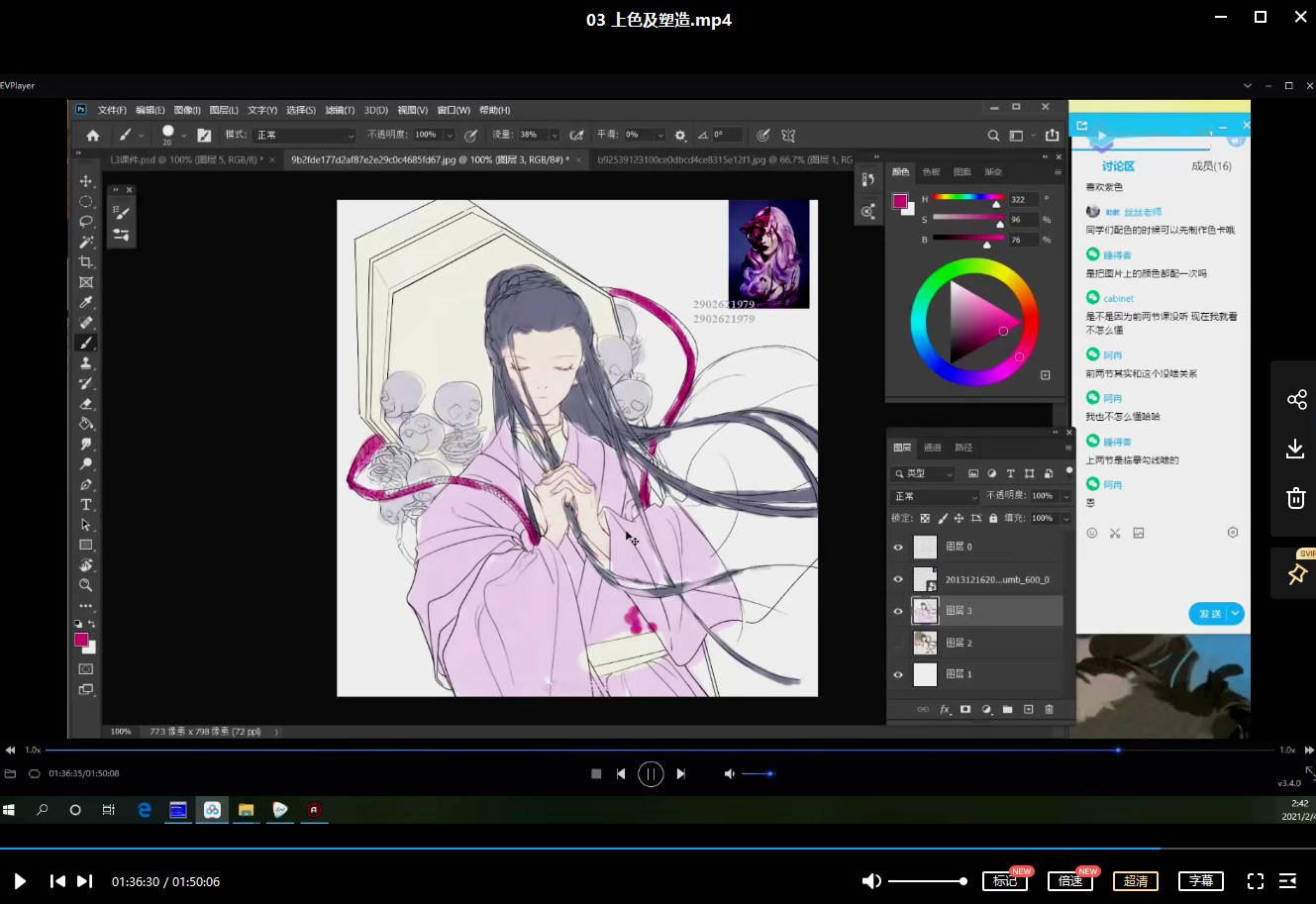The height and width of the screenshot is (904, 1316).
Task: Show the hidden 图层 2 layer
Action: coord(898,644)
